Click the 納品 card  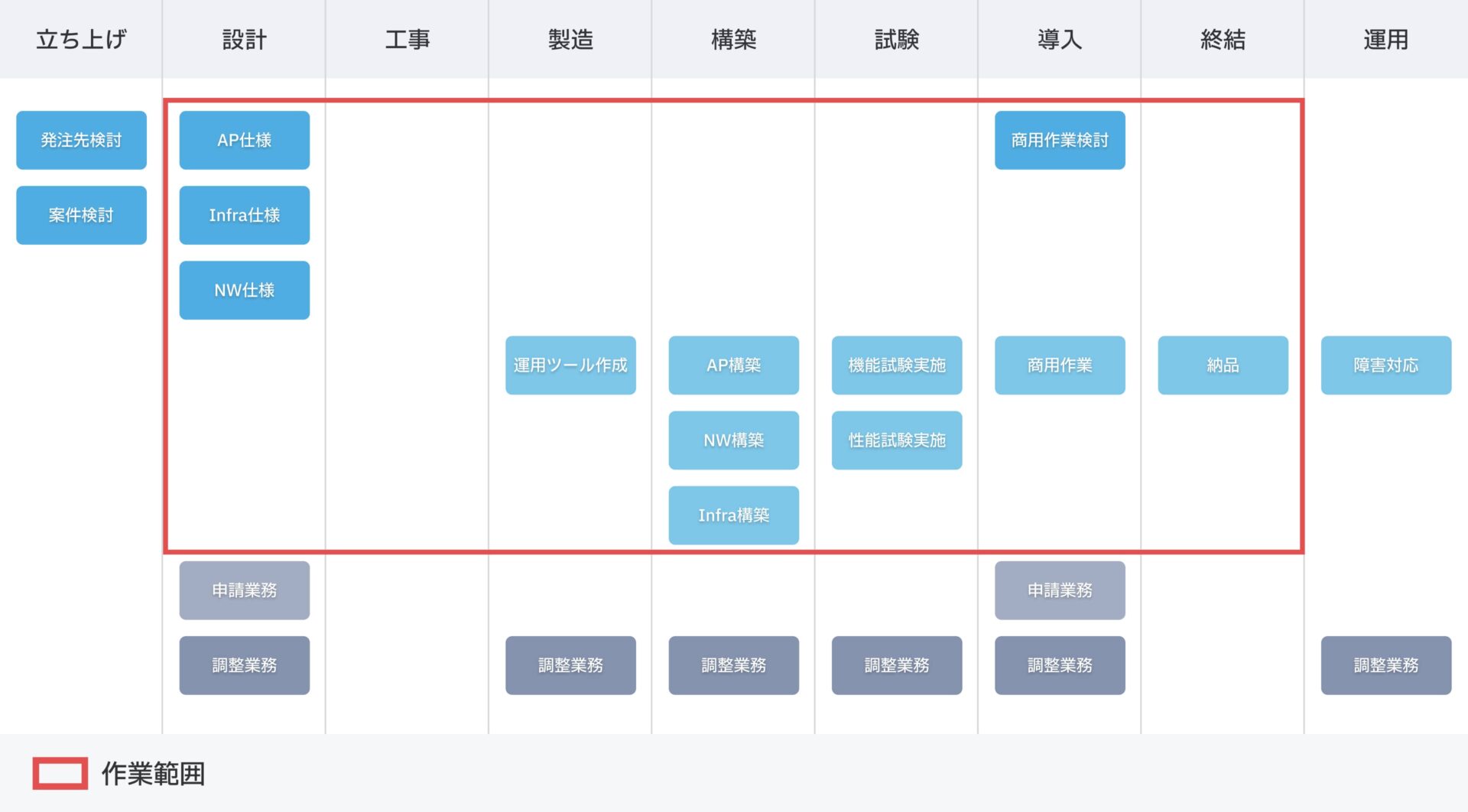[1223, 365]
